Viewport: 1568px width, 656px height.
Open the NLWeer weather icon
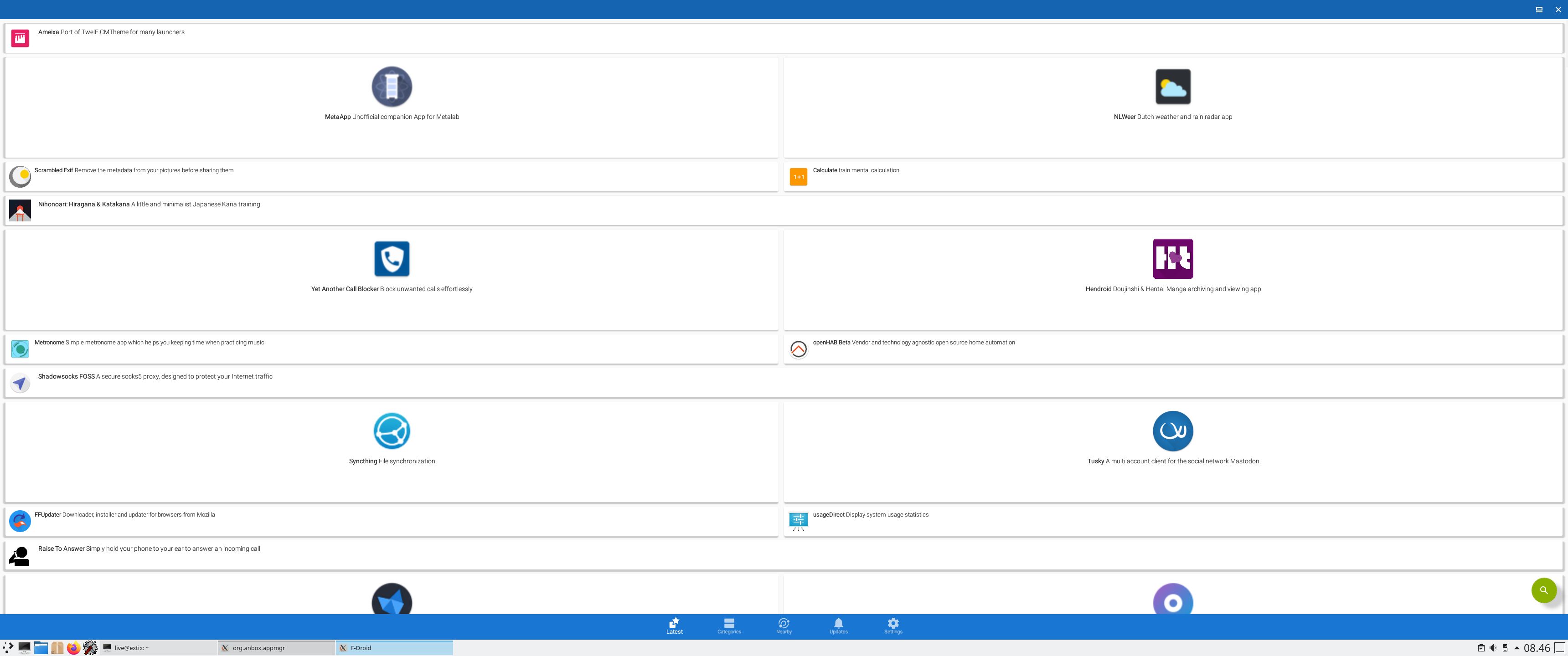(1172, 87)
